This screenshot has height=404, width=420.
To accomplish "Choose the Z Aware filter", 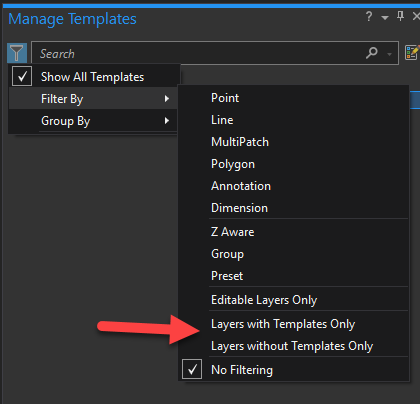I will coord(293,232).
